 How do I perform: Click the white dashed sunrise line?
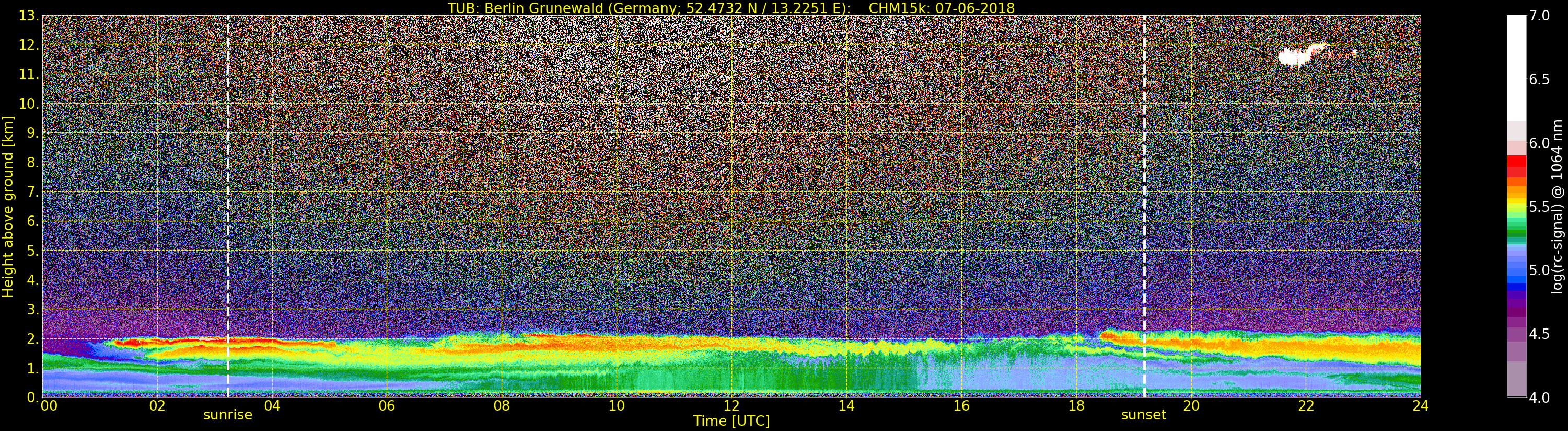click(228, 206)
